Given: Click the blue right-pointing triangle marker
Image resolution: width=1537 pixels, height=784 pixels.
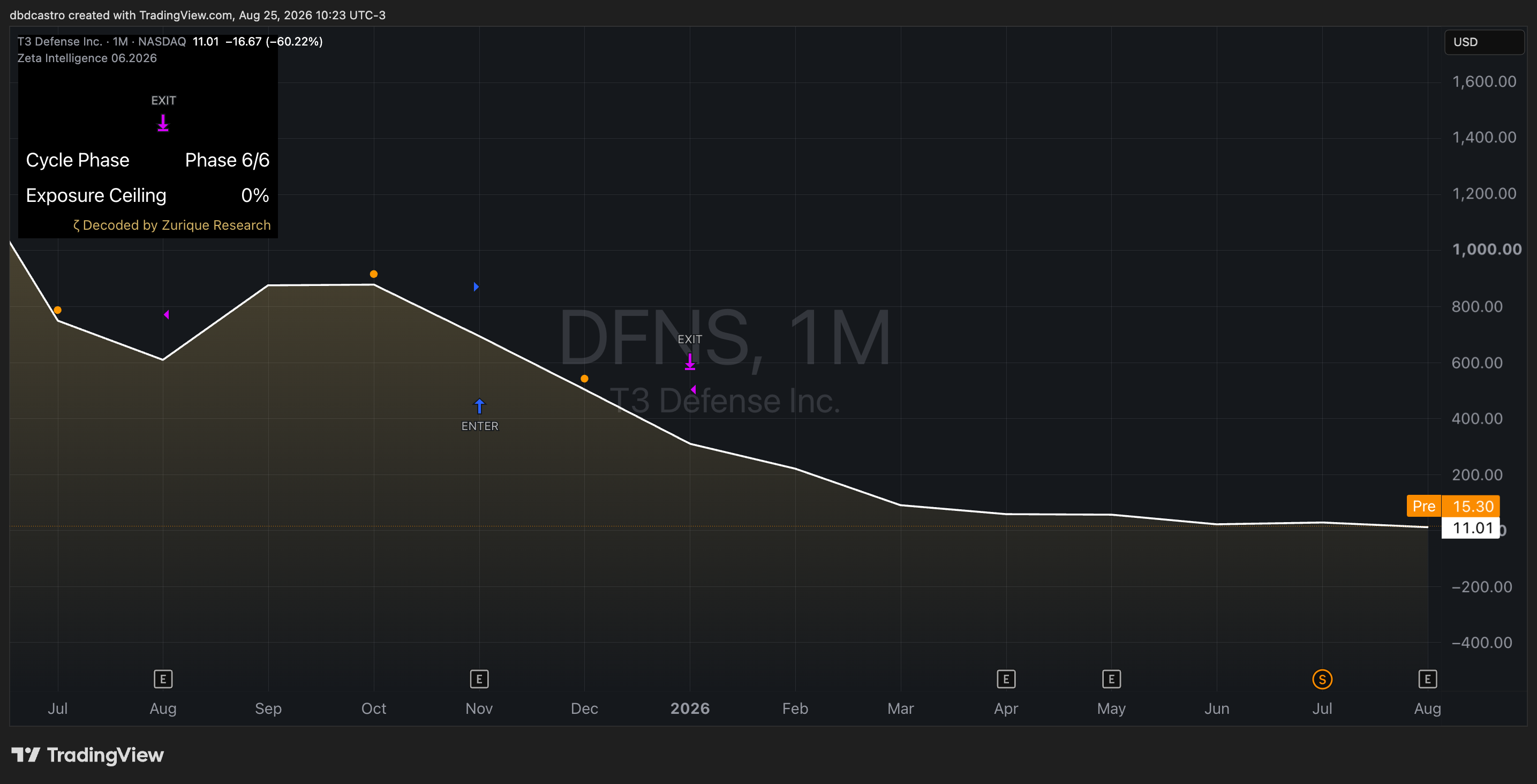Looking at the screenshot, I should tap(476, 287).
